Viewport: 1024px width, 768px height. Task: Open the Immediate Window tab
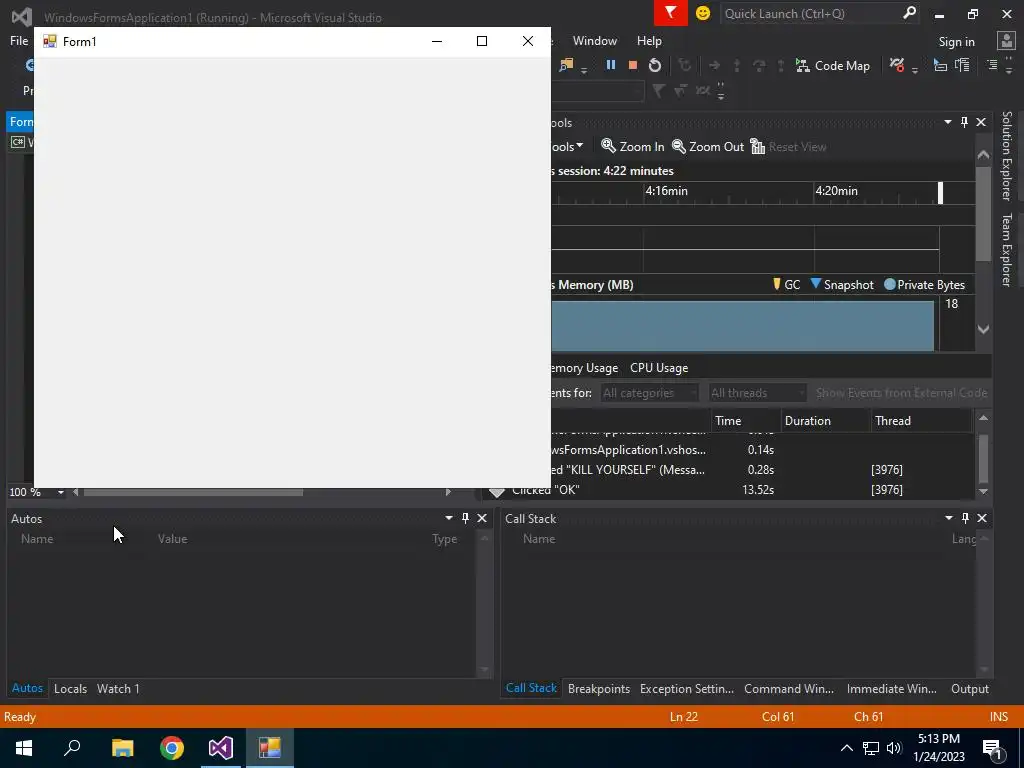coord(891,688)
